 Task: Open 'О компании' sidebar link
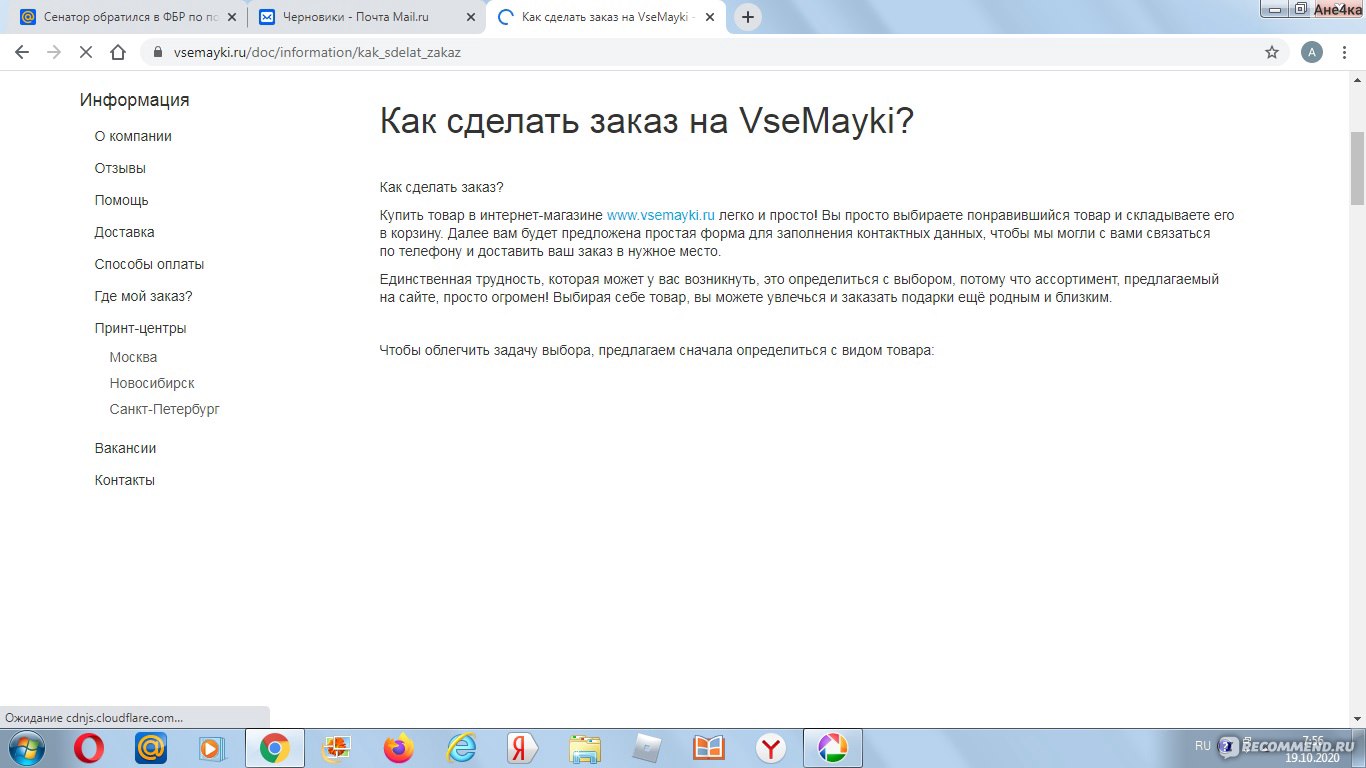[133, 136]
